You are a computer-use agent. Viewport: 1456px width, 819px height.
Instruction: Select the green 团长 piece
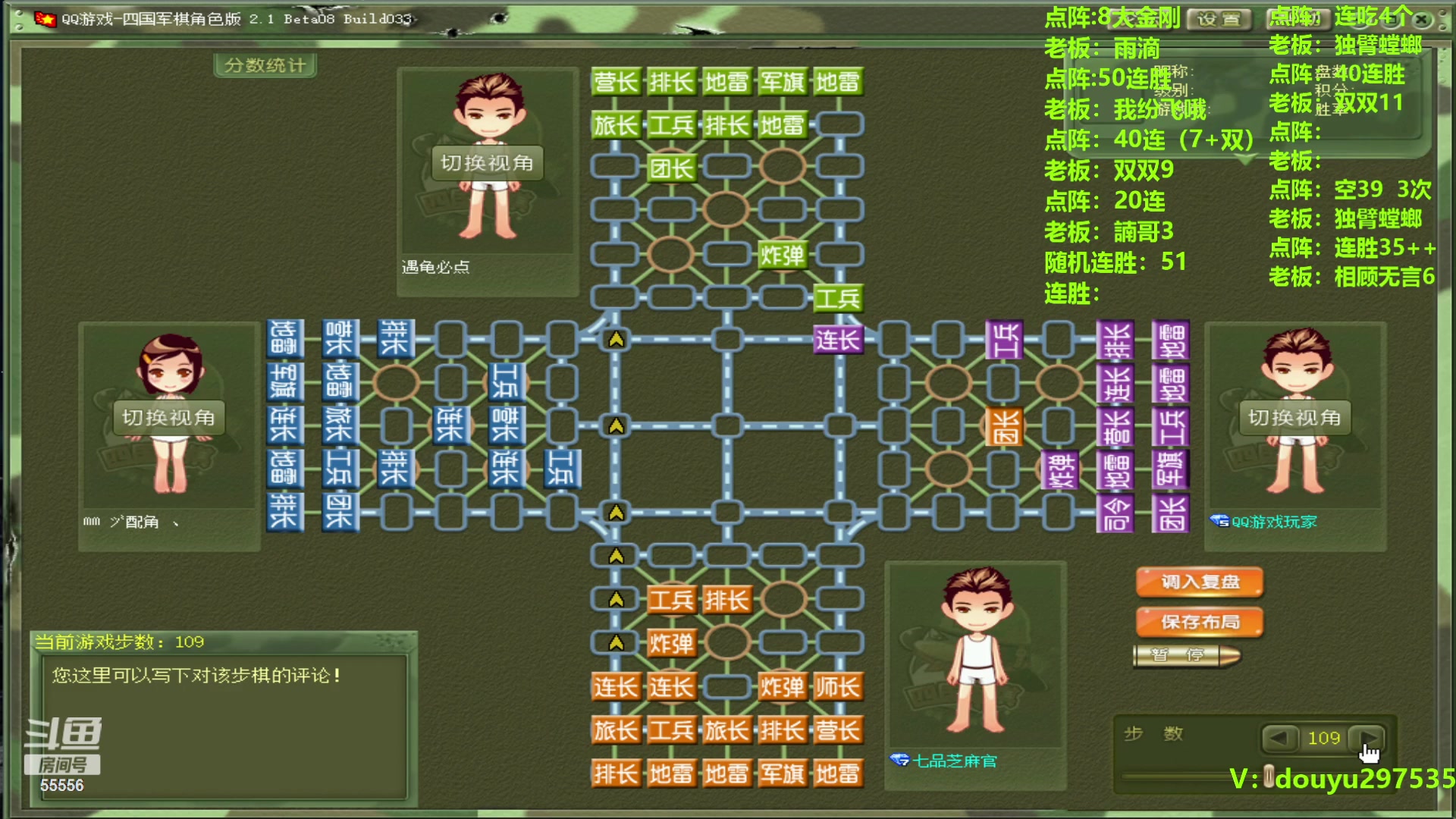(x=670, y=168)
